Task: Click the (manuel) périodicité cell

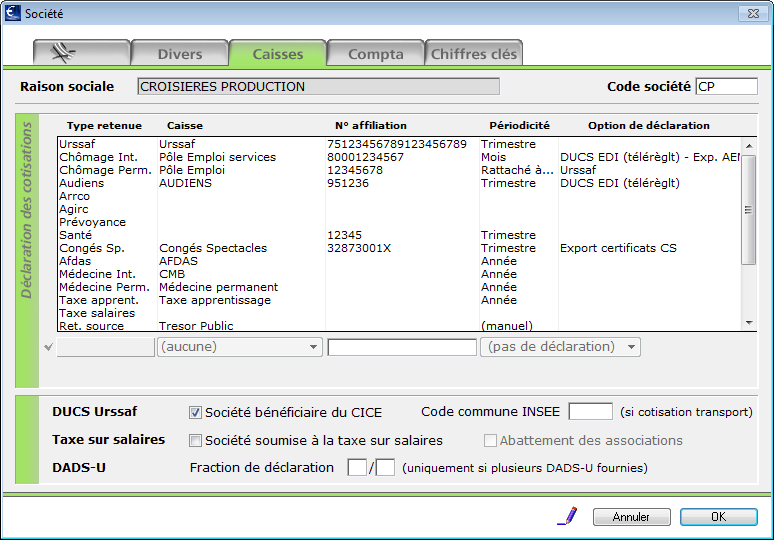Action: [507, 326]
